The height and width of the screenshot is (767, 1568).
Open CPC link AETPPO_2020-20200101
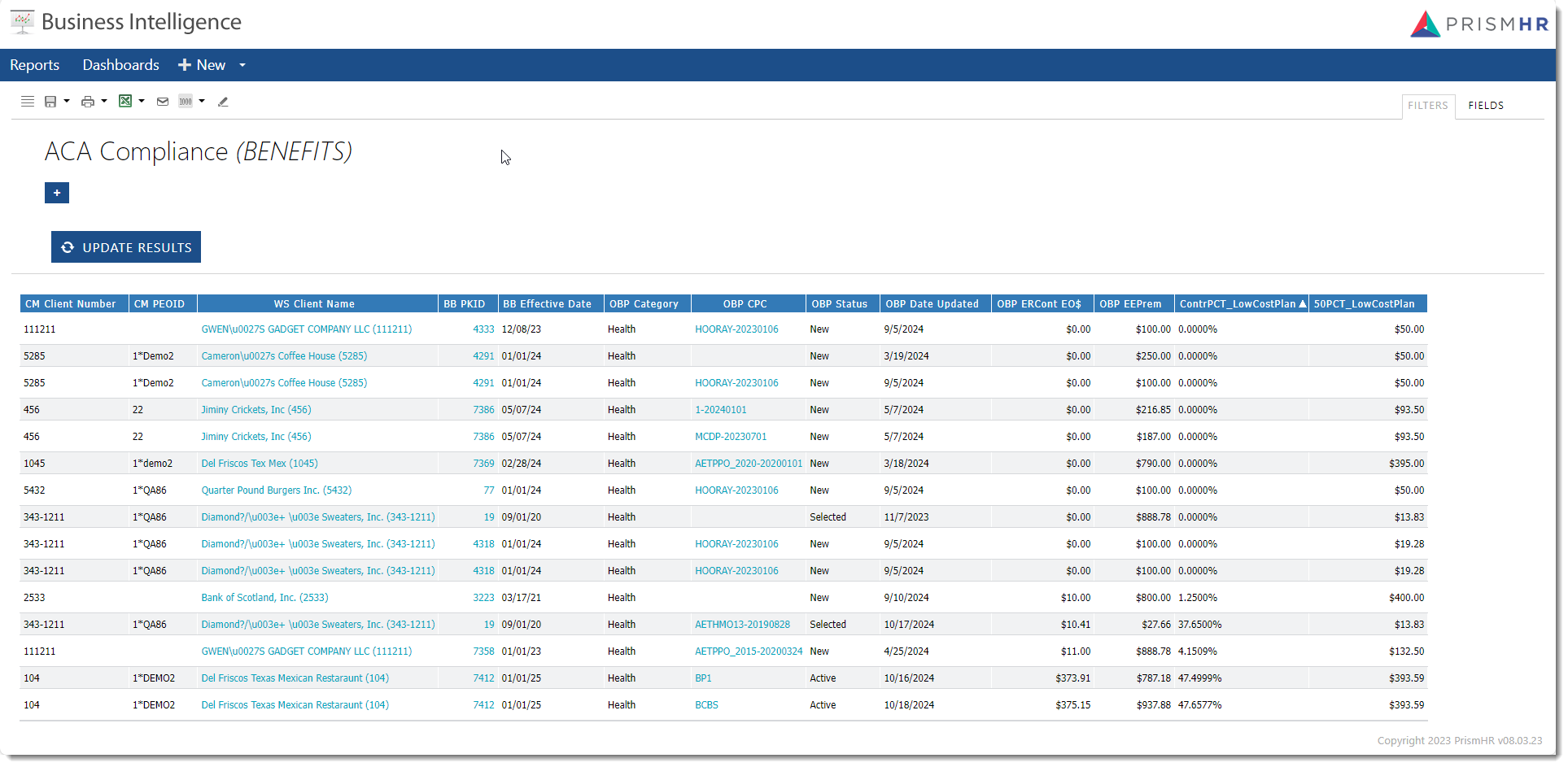tap(749, 464)
